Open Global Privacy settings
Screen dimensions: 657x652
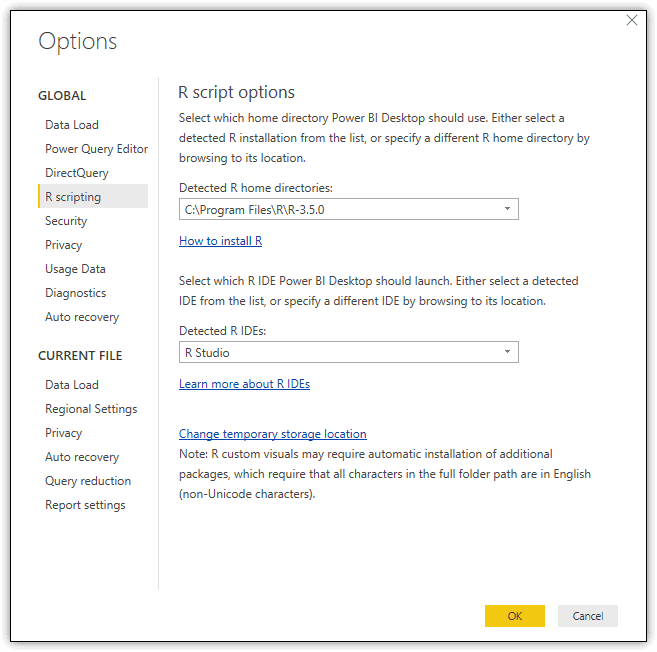[x=63, y=245]
